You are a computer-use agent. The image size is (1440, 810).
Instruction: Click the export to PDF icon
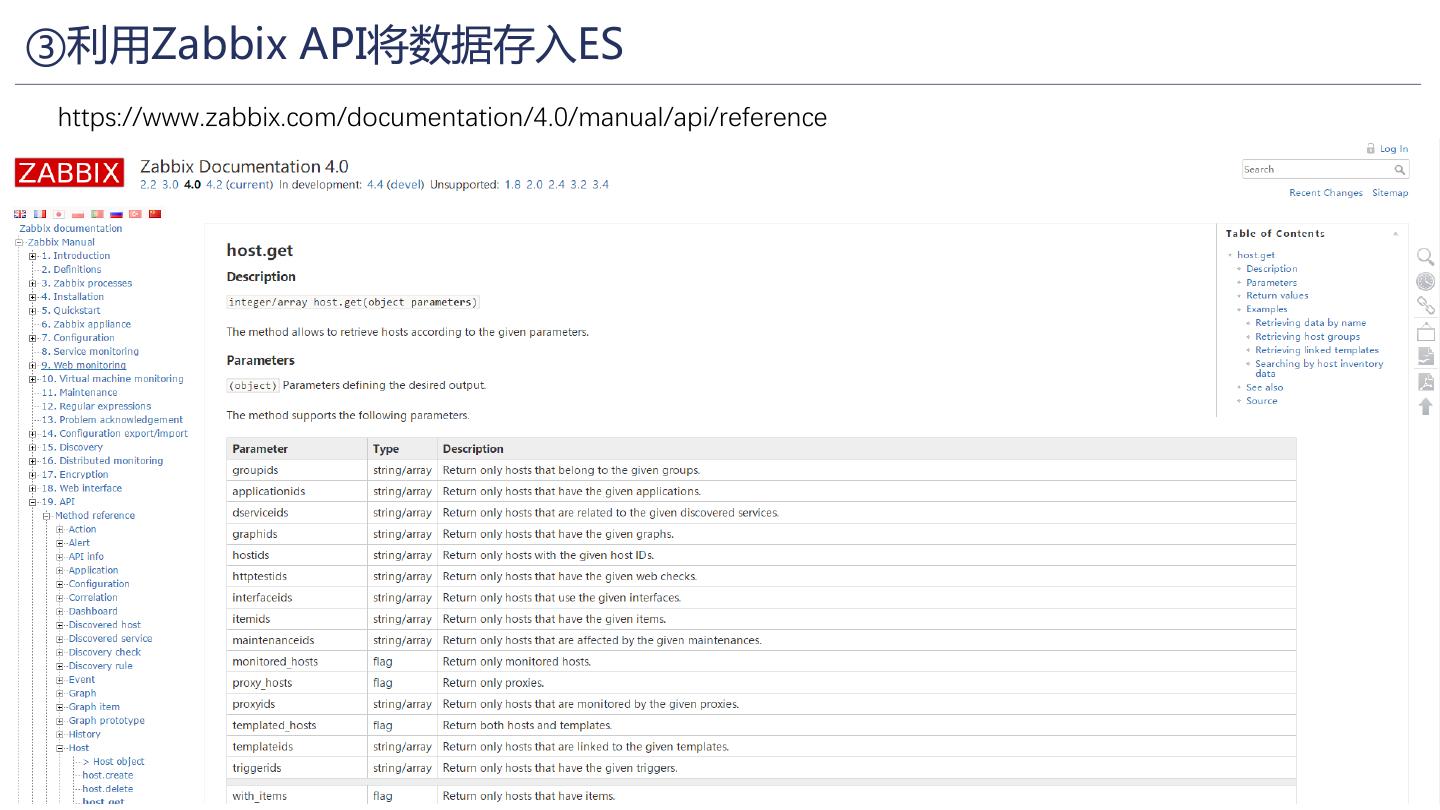pyautogui.click(x=1426, y=381)
